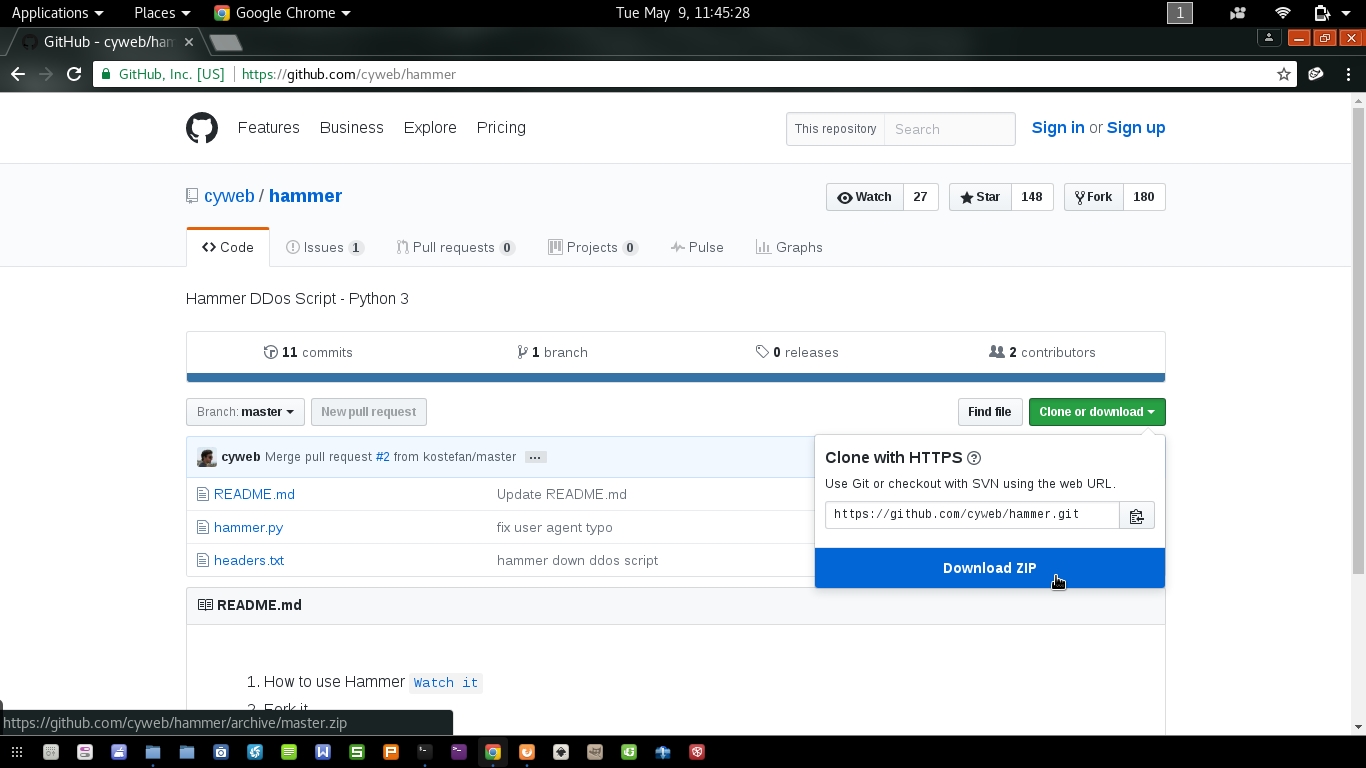Open the screenshot camera app in the taskbar

tap(221, 752)
